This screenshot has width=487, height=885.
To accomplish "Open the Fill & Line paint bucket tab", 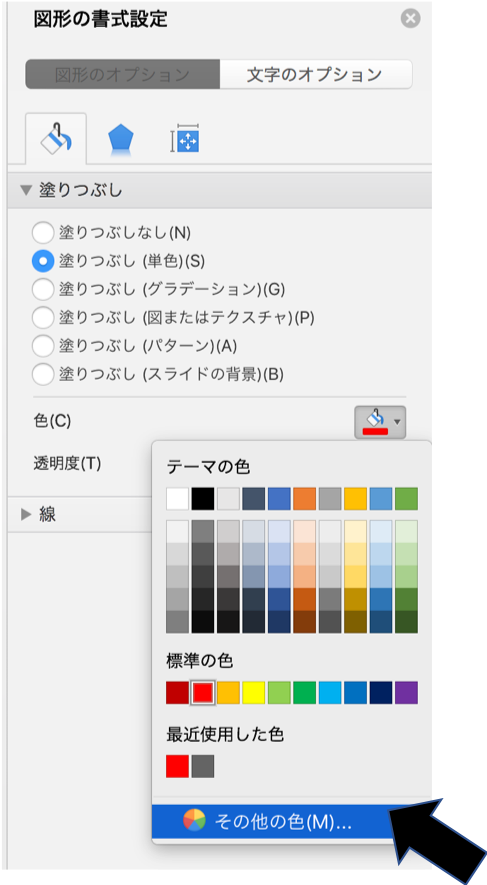I will click(56, 139).
